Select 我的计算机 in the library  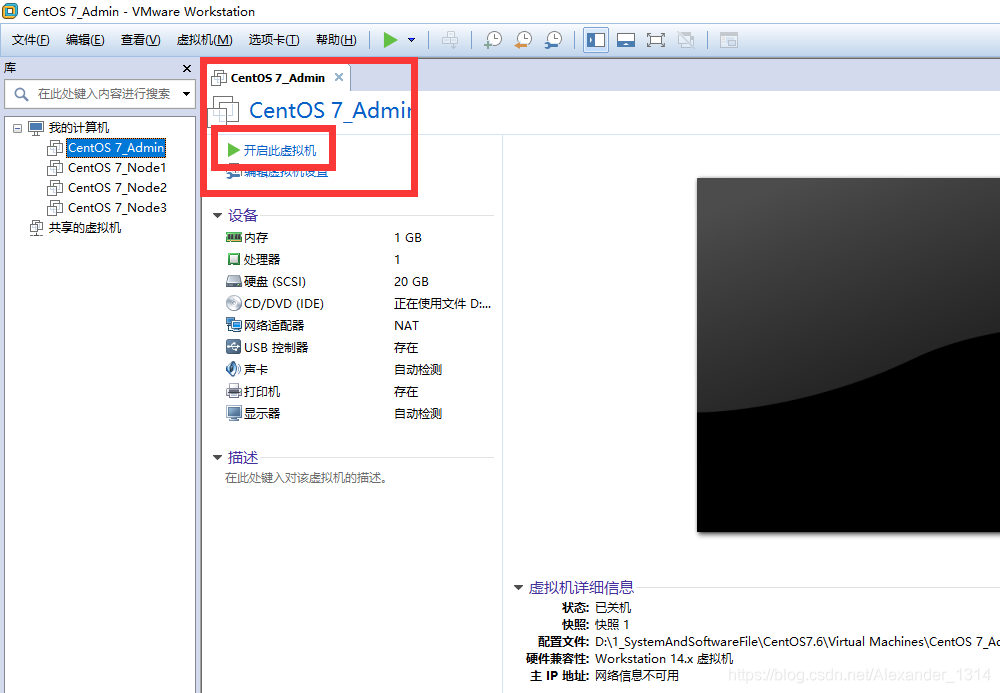click(78, 128)
